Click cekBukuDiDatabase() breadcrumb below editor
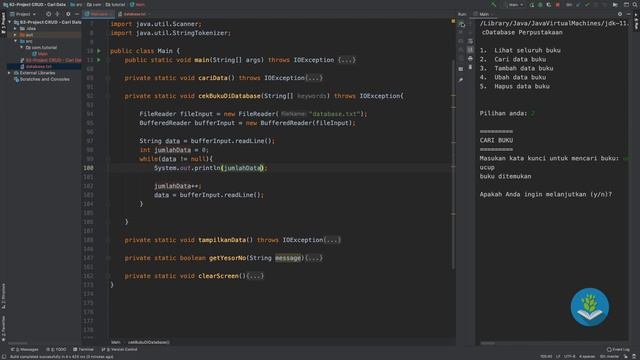The image size is (640, 360). pyautogui.click(x=149, y=342)
